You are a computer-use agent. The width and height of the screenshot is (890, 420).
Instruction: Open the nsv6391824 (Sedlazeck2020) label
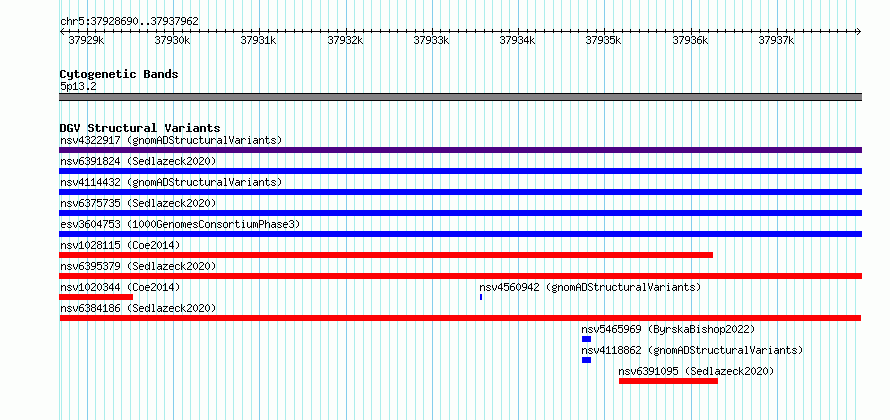coord(138,161)
